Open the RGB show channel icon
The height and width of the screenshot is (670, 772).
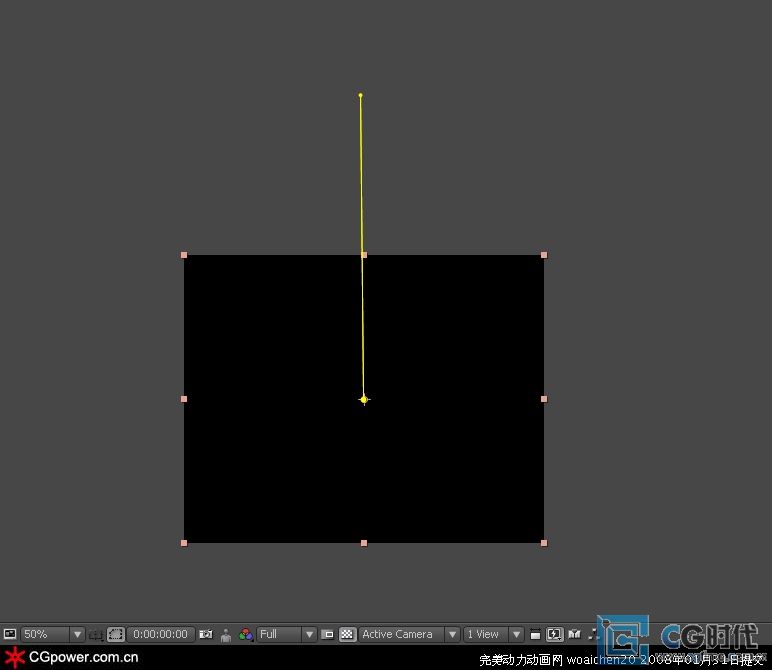click(x=246, y=634)
